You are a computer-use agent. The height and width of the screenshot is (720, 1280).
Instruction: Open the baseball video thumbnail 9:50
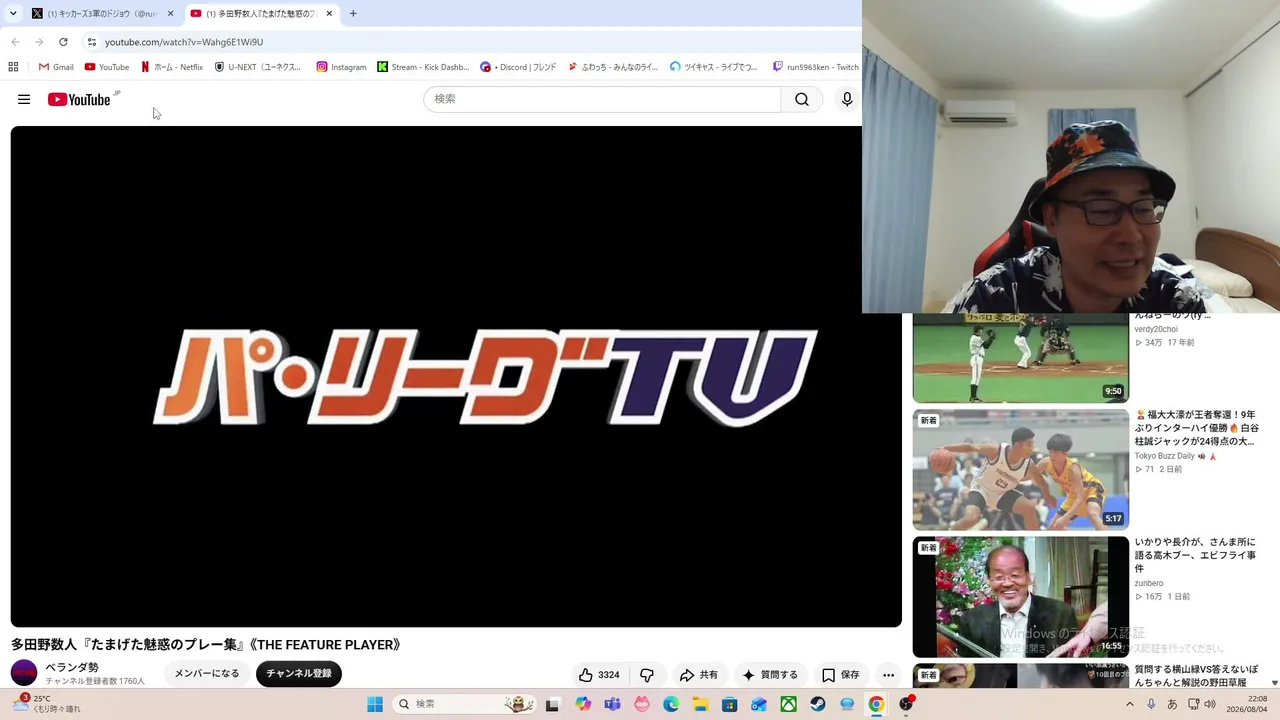(1020, 358)
